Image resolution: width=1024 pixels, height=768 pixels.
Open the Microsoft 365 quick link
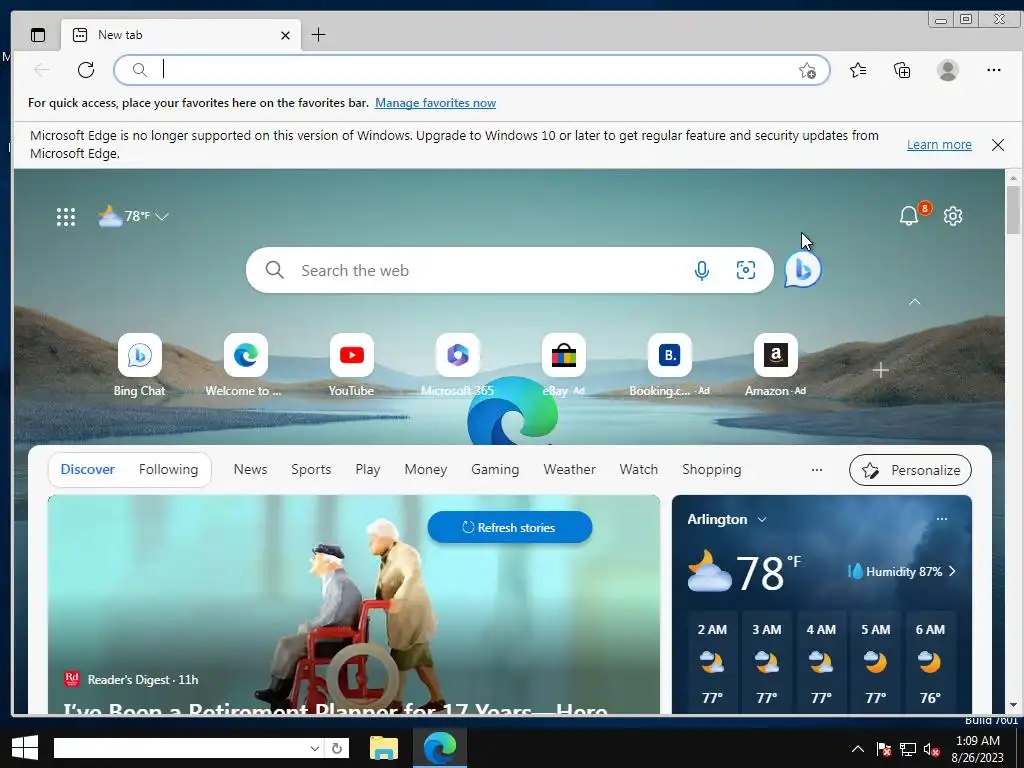coord(457,355)
